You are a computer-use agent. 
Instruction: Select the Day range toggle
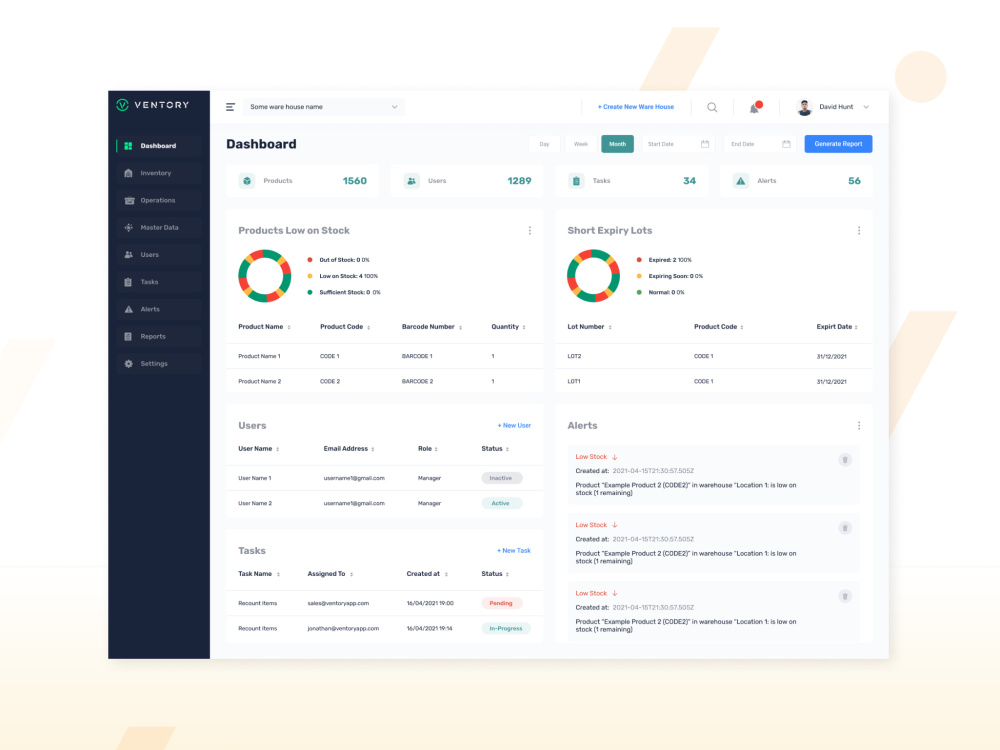544,144
